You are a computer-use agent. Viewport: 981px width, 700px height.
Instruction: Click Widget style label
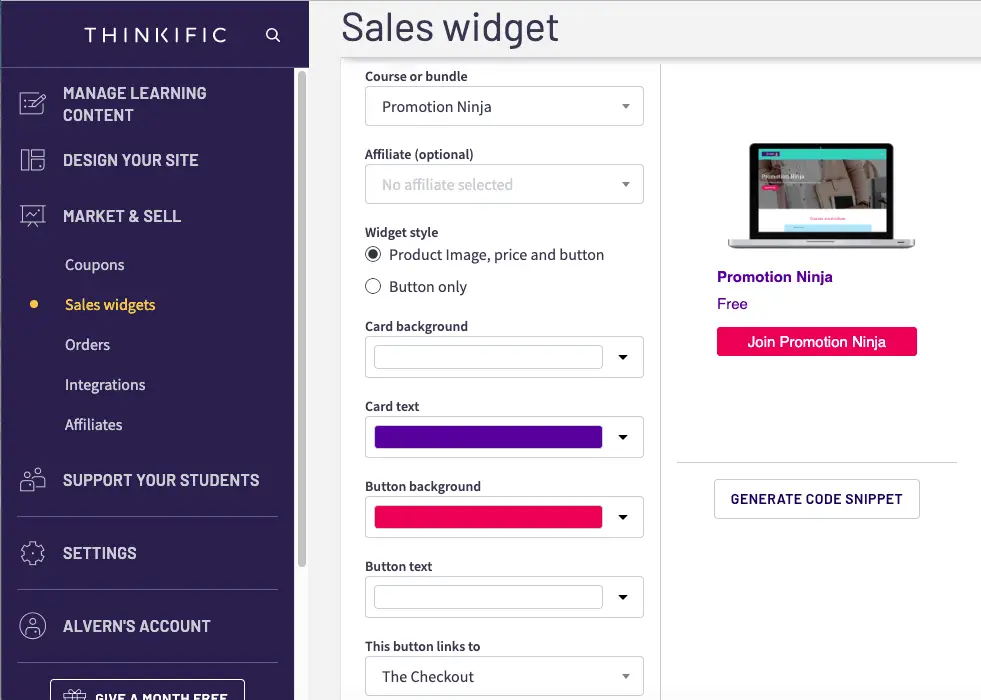coord(402,233)
